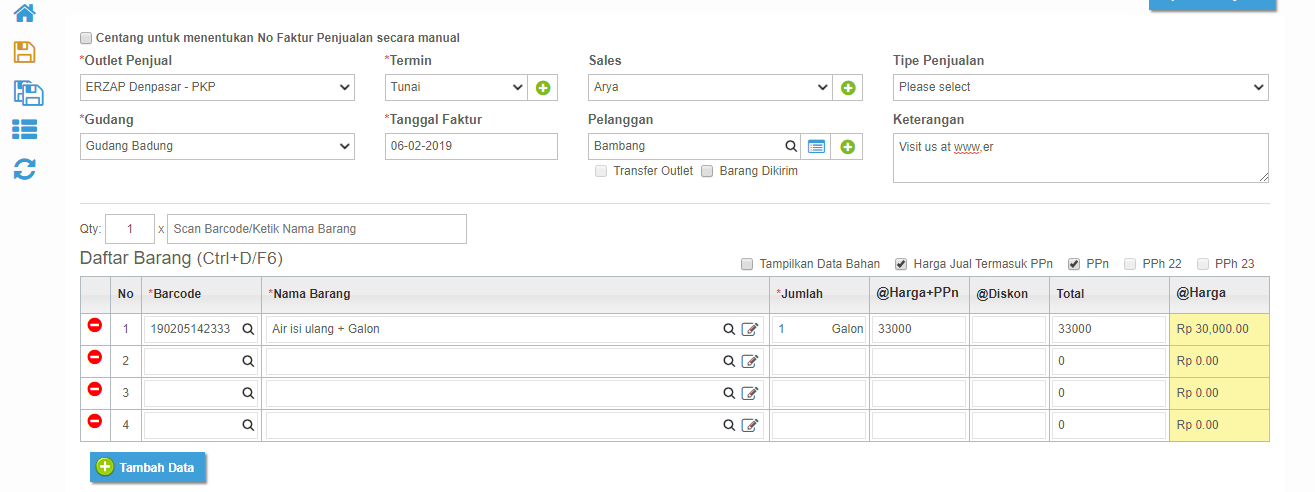Click Tambah Data button
Image resolution: width=1315 pixels, height=492 pixels.
[x=148, y=467]
